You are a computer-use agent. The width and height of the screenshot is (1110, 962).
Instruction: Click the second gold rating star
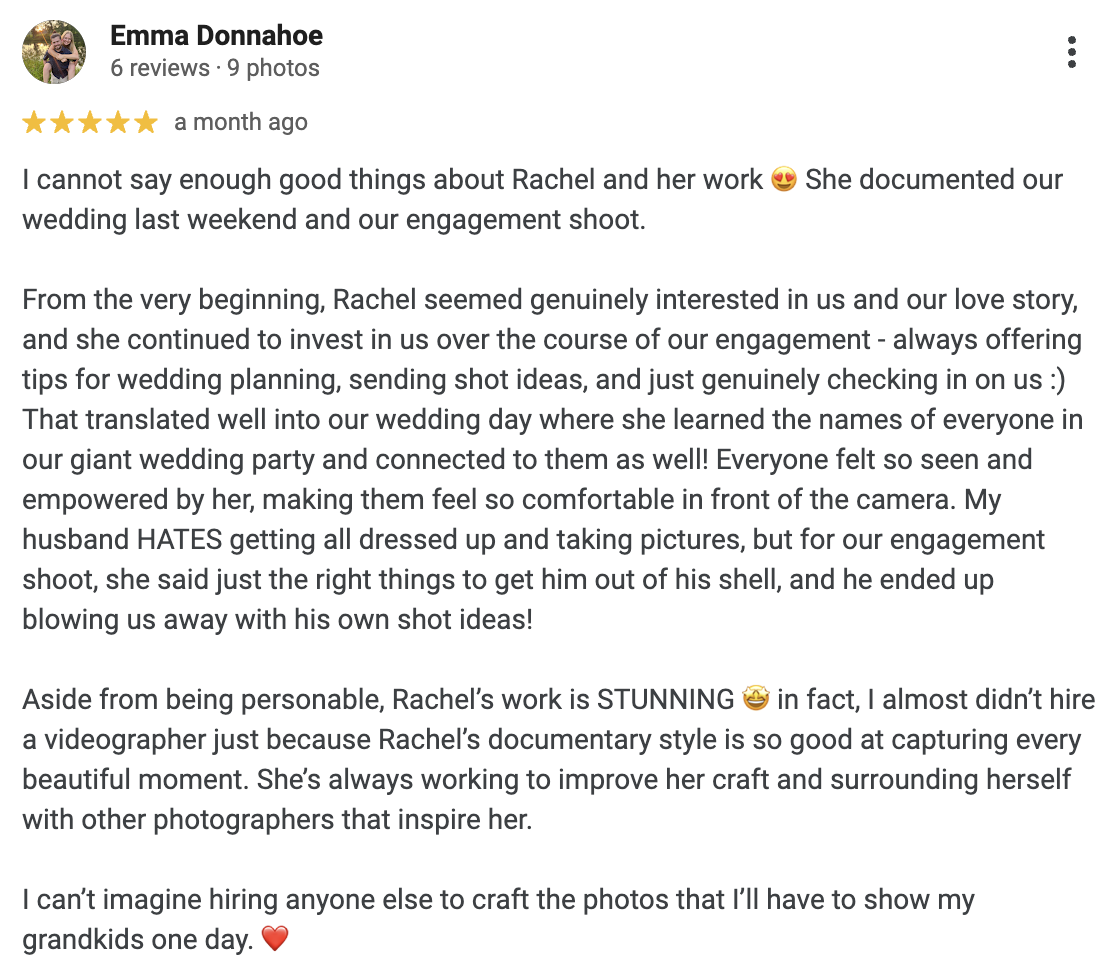point(62,122)
